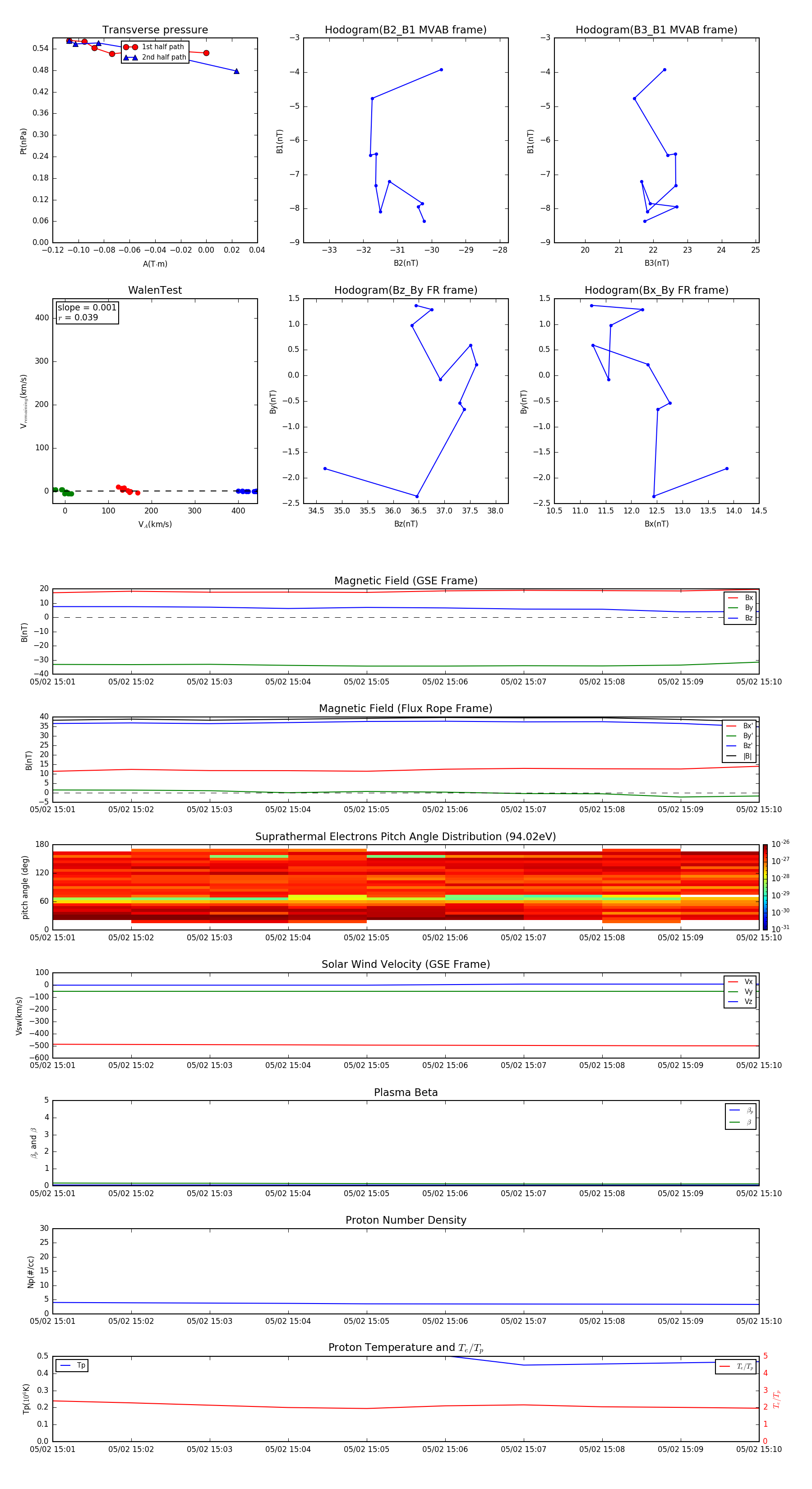Click the By' legend entry in Flux Rope panel

pyautogui.click(x=739, y=736)
